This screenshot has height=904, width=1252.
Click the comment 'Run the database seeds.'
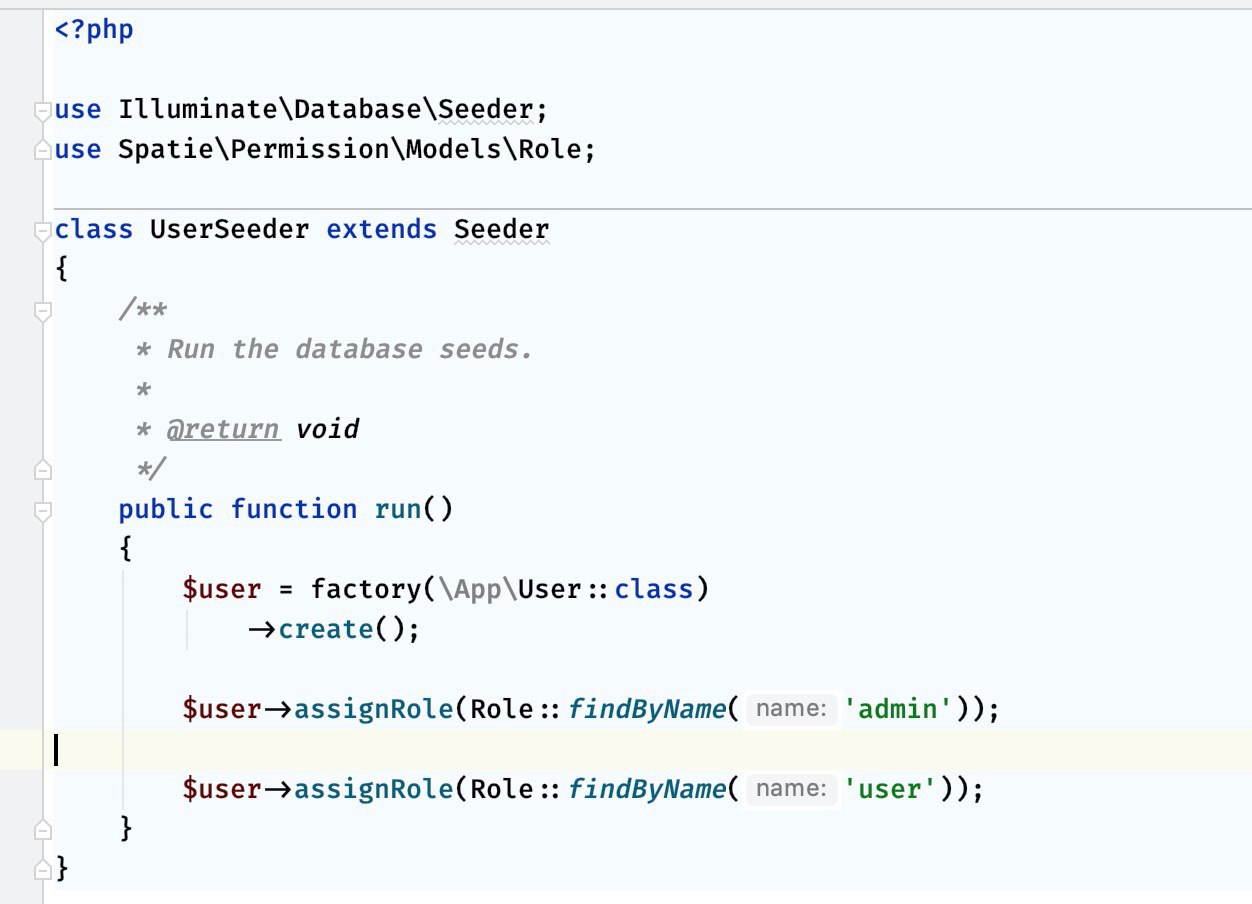350,349
